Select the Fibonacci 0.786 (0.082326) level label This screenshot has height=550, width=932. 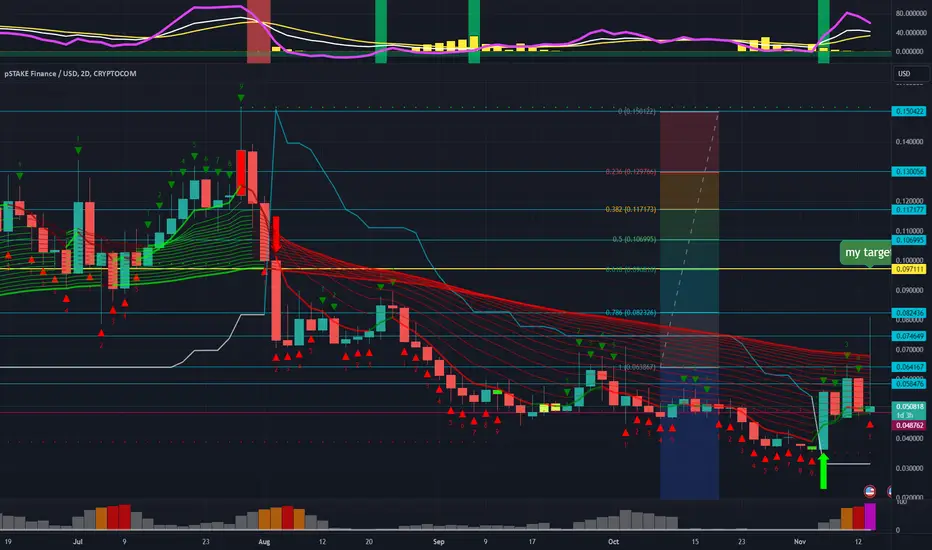631,312
